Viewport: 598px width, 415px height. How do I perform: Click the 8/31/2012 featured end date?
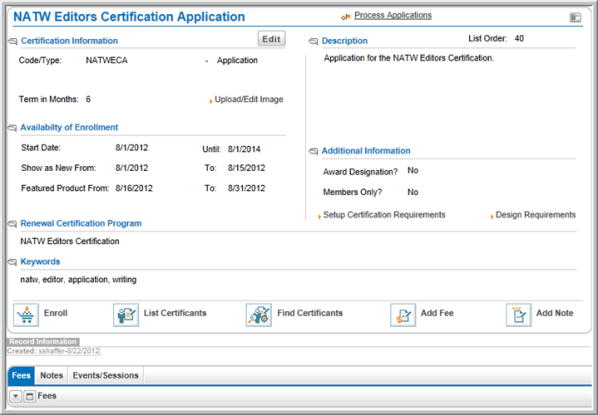pos(246,188)
